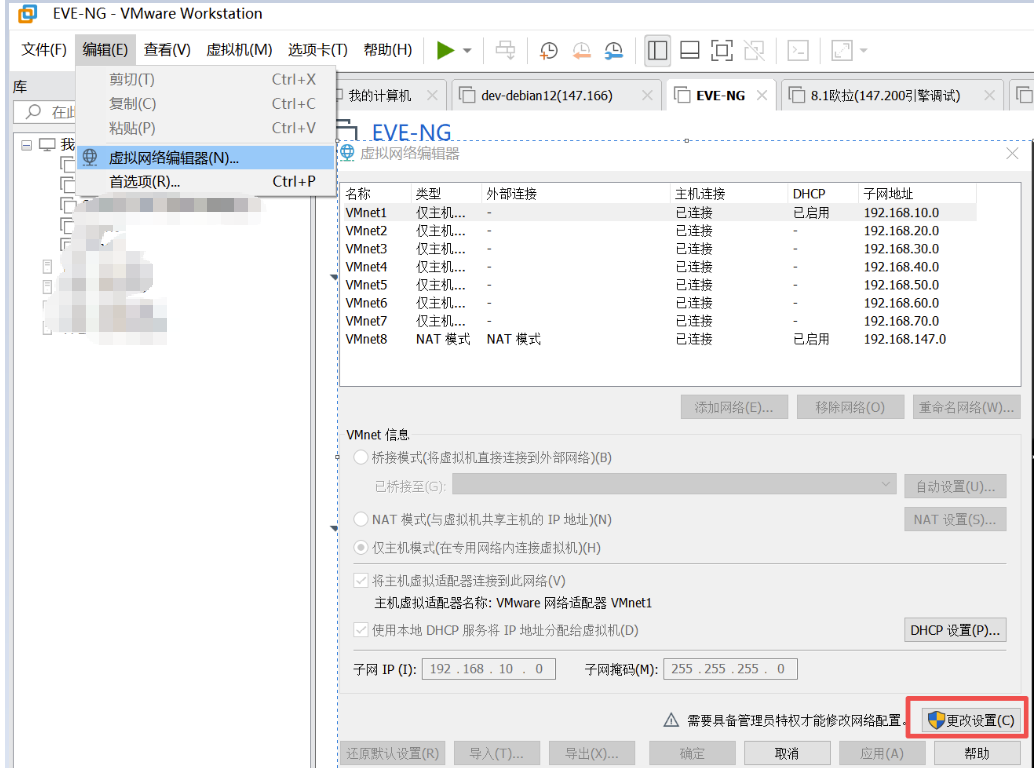Close the 虚拟网络编辑器 dialog
The height and width of the screenshot is (768, 1035).
tap(1012, 154)
